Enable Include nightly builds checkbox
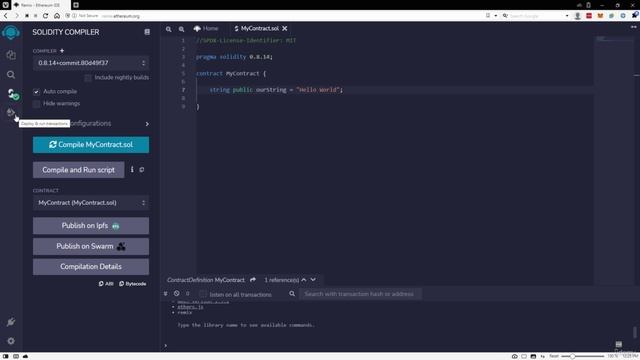Image resolution: width=640 pixels, height=360 pixels. tap(88, 78)
